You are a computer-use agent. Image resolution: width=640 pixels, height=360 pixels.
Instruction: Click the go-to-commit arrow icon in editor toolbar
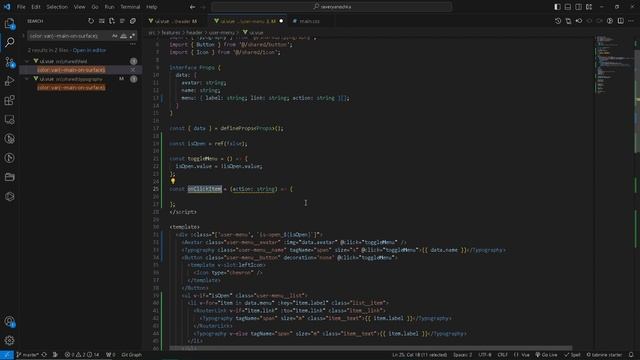[x=579, y=21]
